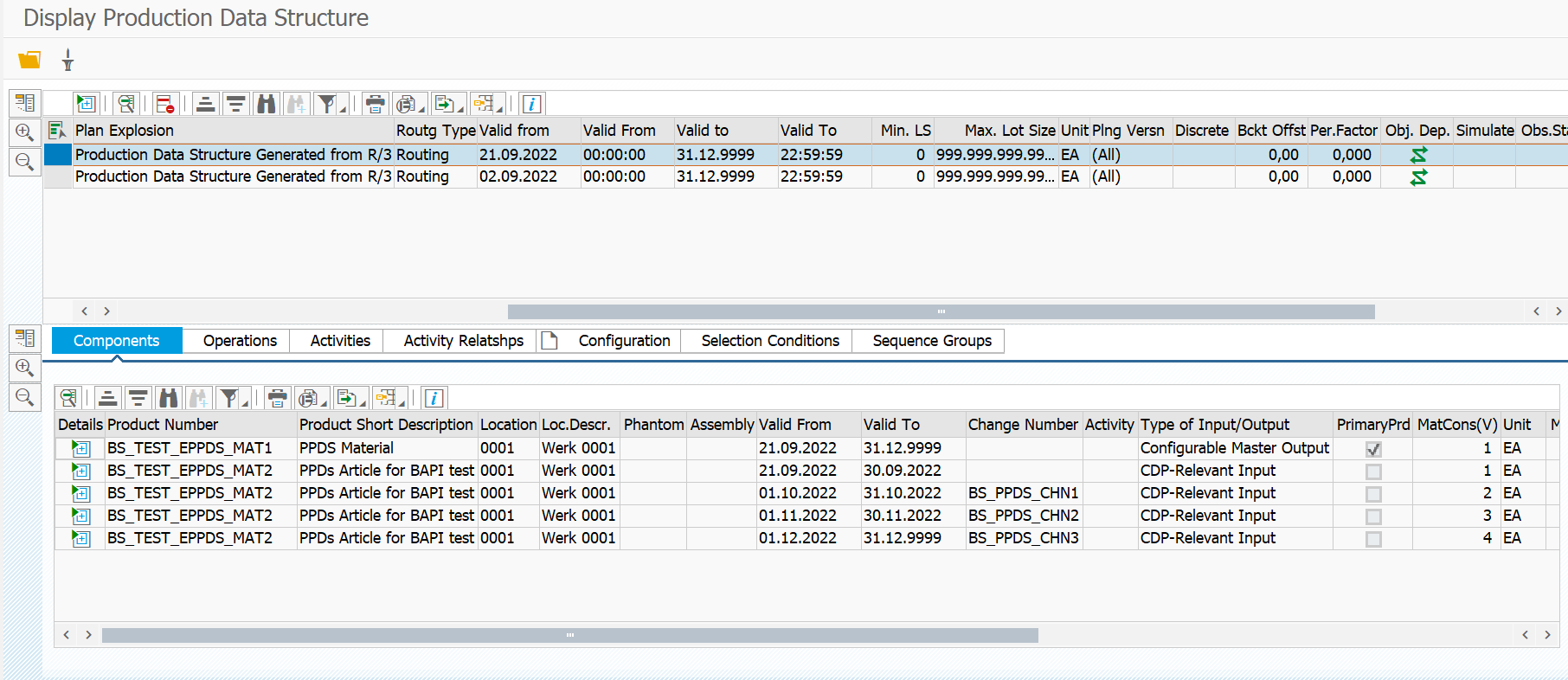This screenshot has width=1568, height=680.
Task: Click the yellow folder open icon
Action: pyautogui.click(x=29, y=60)
